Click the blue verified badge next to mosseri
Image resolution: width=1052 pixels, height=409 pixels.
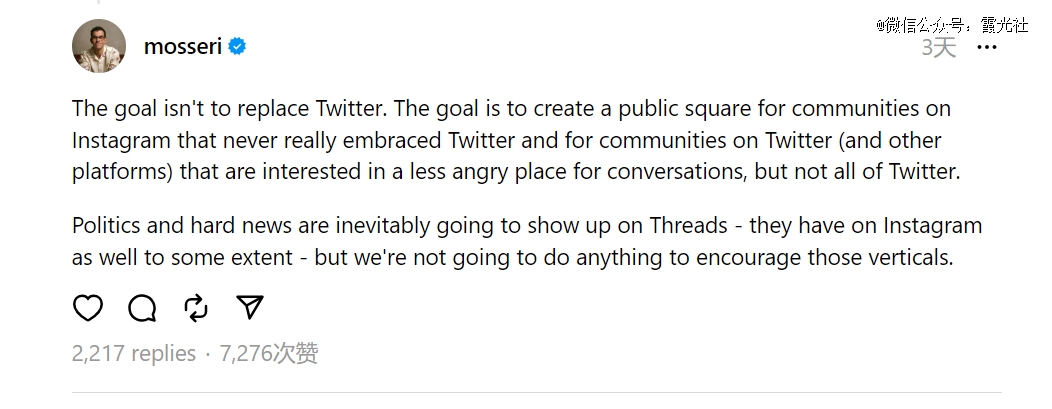pos(237,46)
